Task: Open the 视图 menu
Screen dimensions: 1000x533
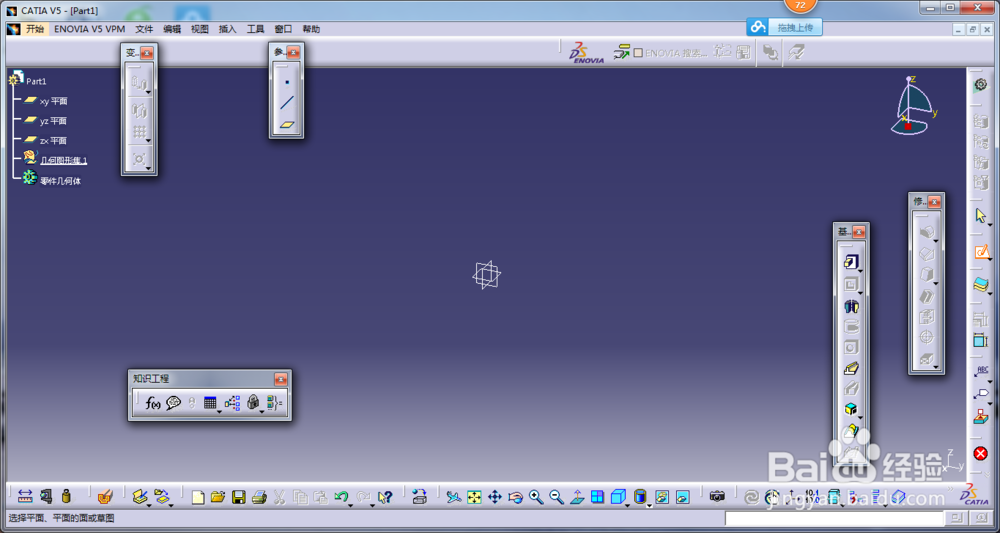Action: [x=200, y=29]
